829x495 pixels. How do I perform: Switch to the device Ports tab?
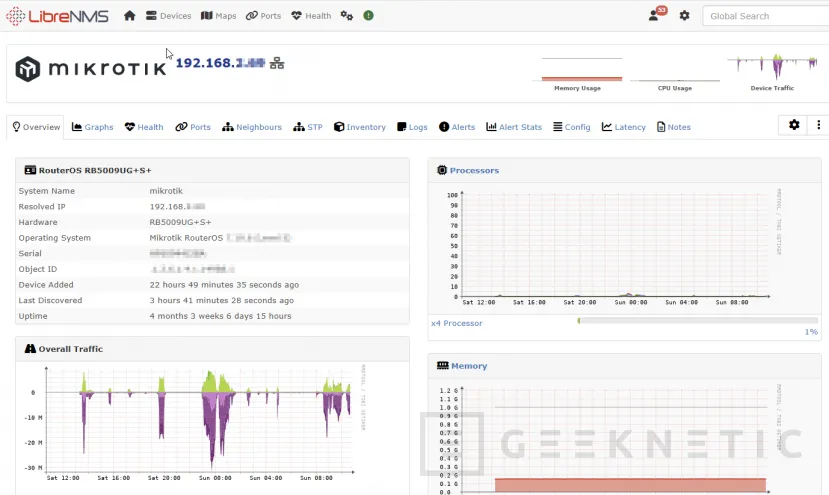pyautogui.click(x=193, y=127)
